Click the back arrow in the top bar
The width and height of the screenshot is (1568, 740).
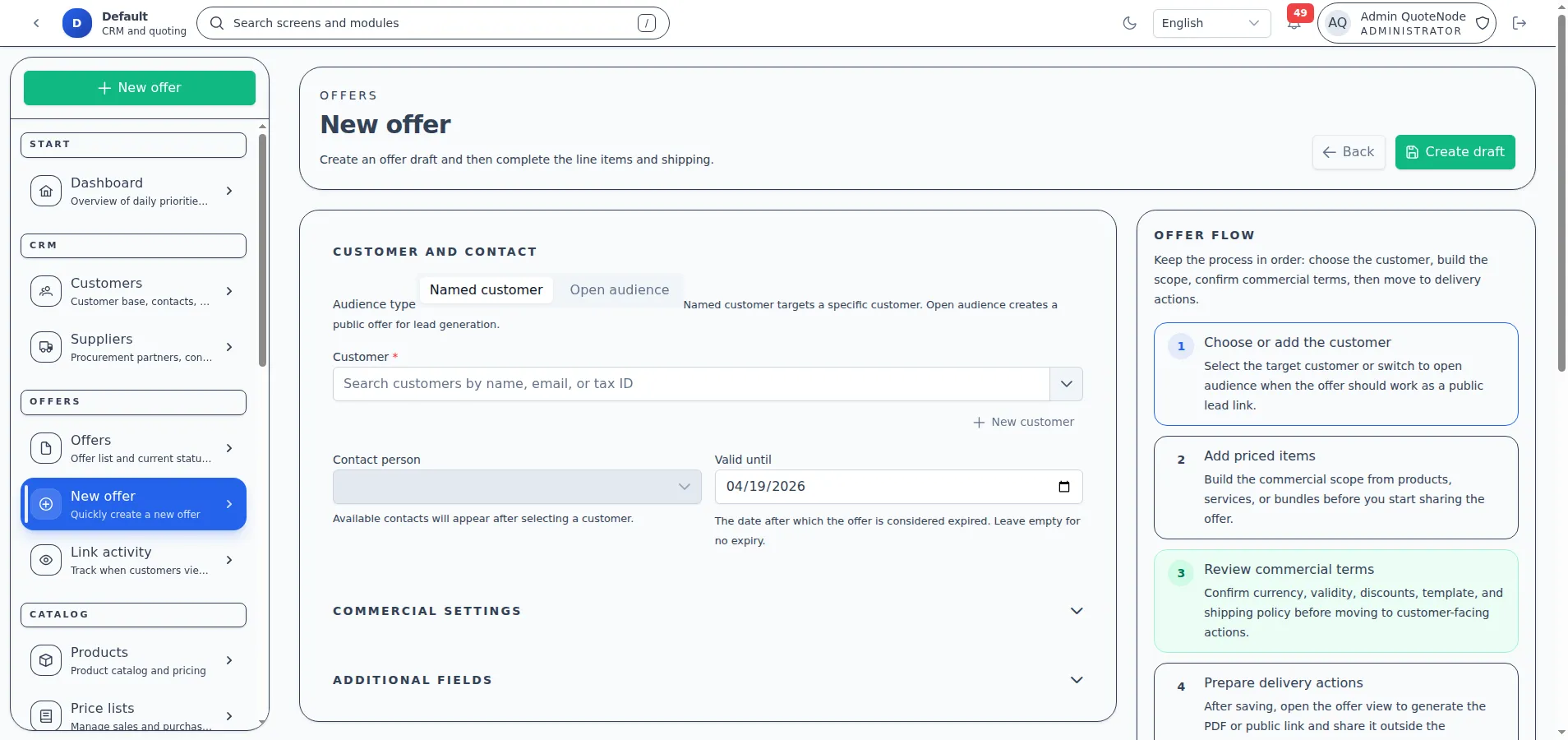pyautogui.click(x=36, y=23)
